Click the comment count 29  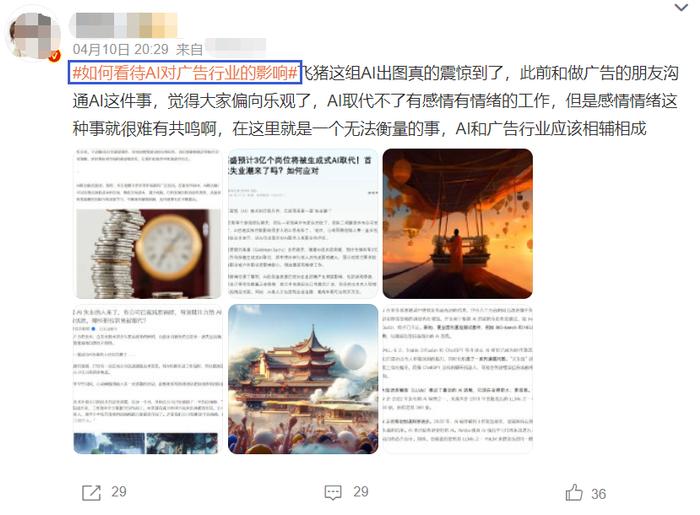point(361,492)
